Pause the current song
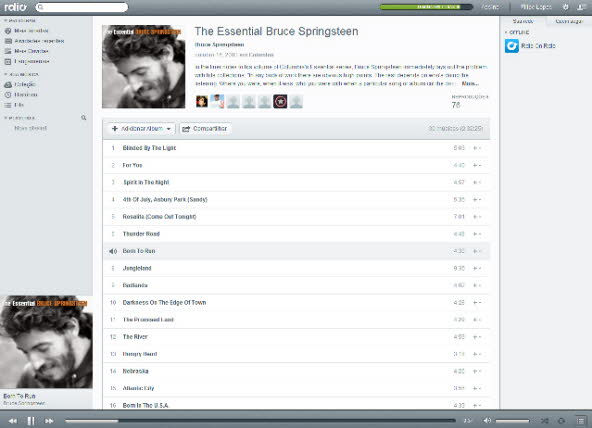This screenshot has width=592, height=428. [x=31, y=421]
